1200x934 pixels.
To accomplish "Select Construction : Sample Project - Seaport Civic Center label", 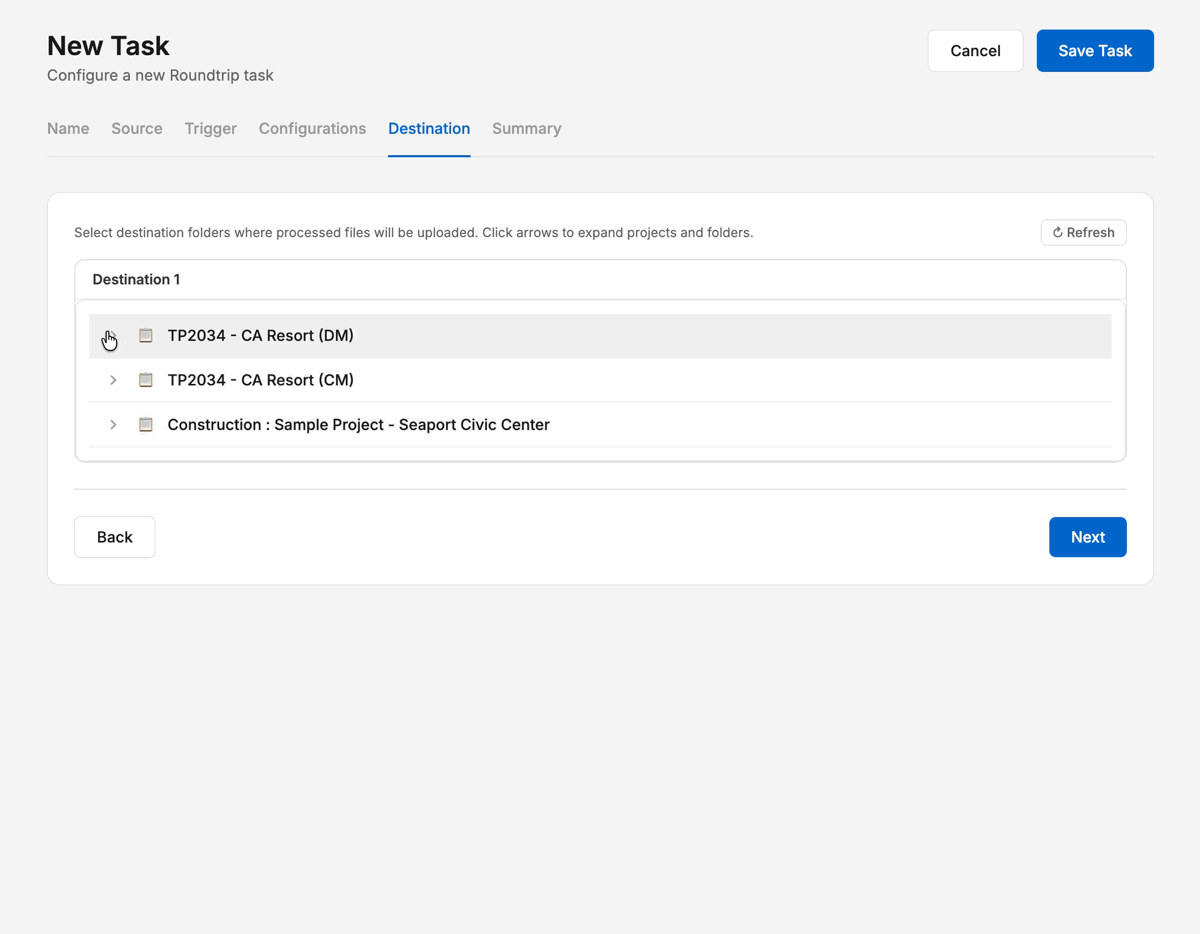I will (x=358, y=425).
